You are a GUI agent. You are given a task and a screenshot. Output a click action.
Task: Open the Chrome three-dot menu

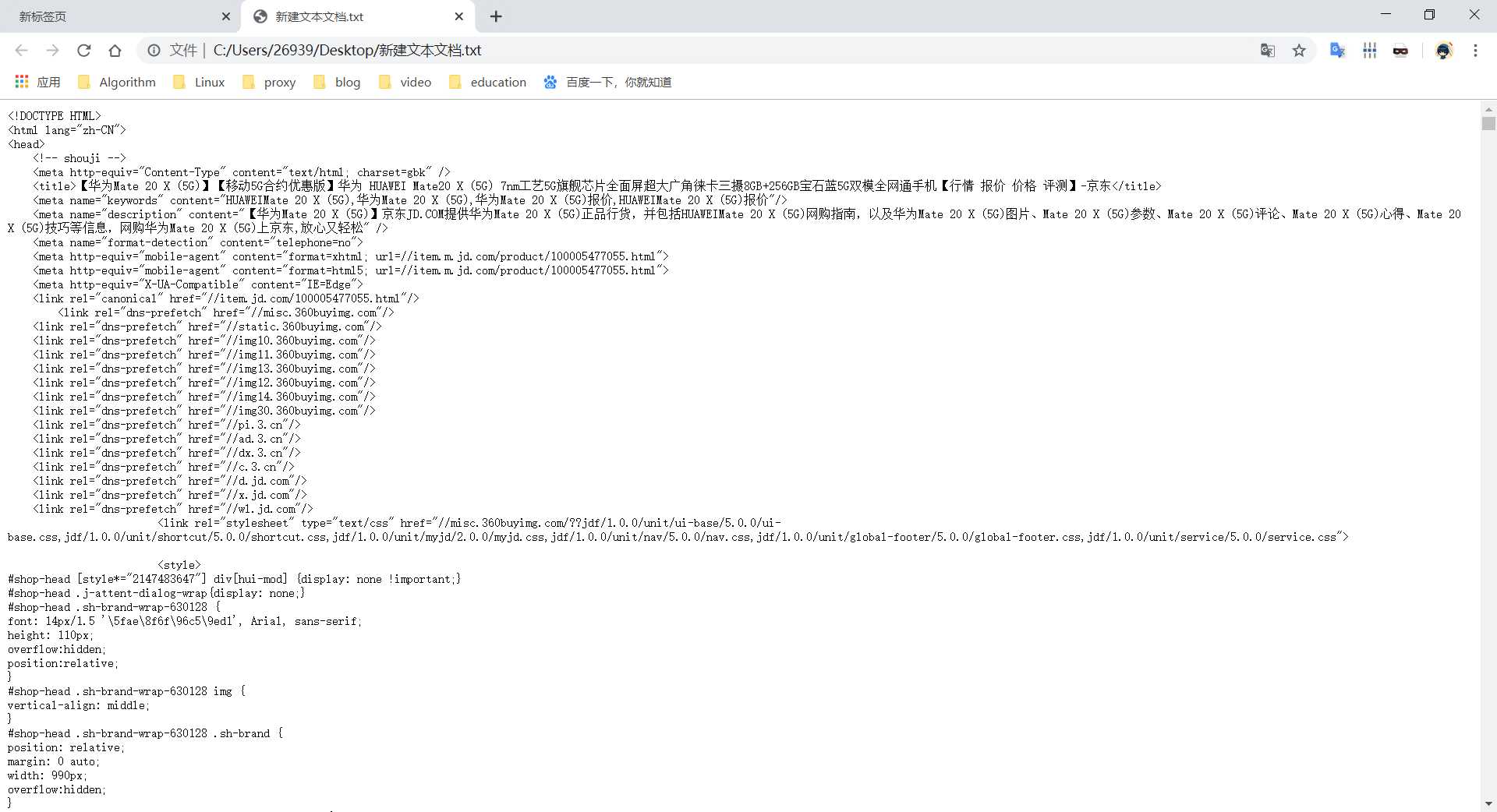tap(1475, 51)
